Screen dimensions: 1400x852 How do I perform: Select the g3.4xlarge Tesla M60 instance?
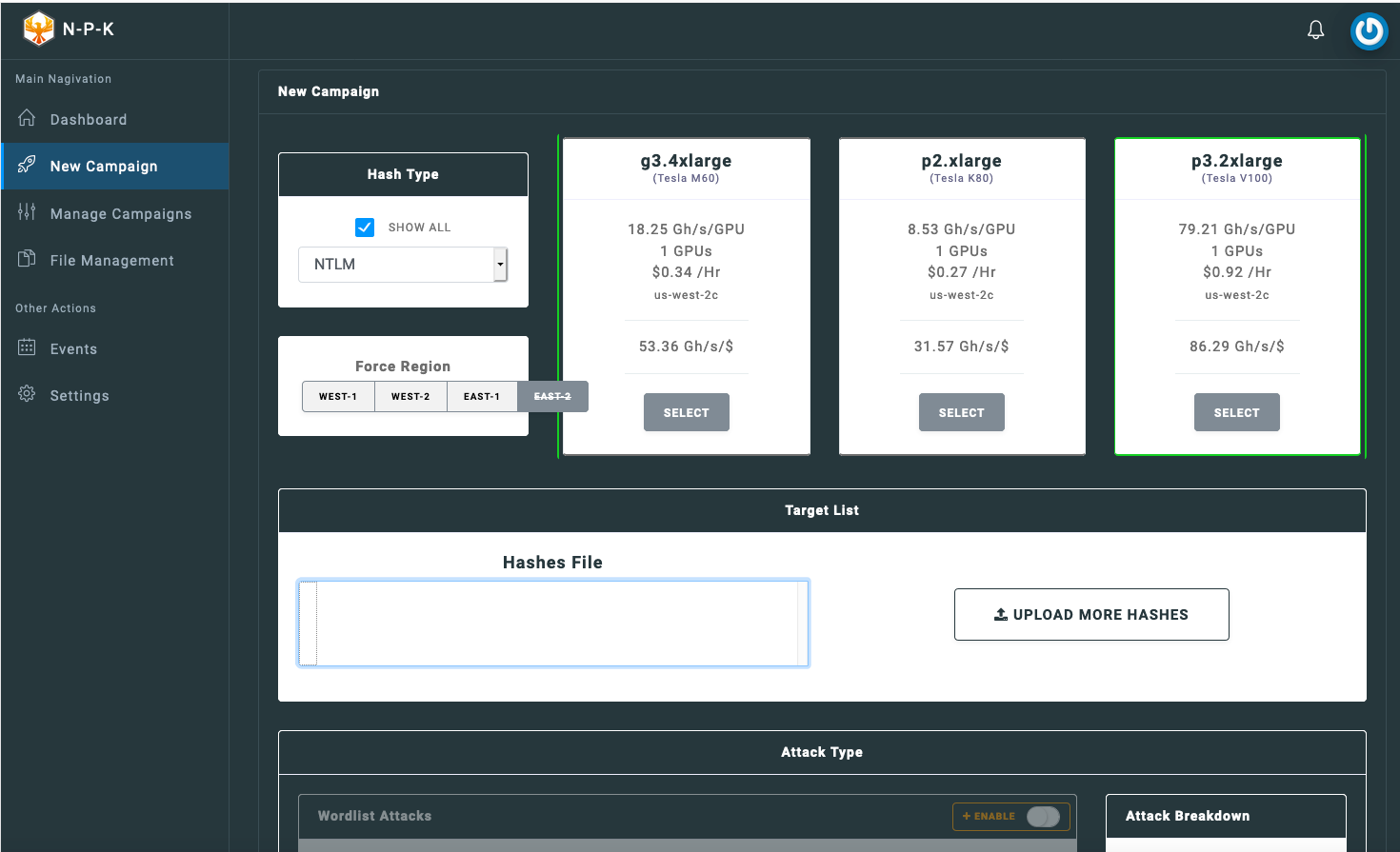click(x=686, y=413)
